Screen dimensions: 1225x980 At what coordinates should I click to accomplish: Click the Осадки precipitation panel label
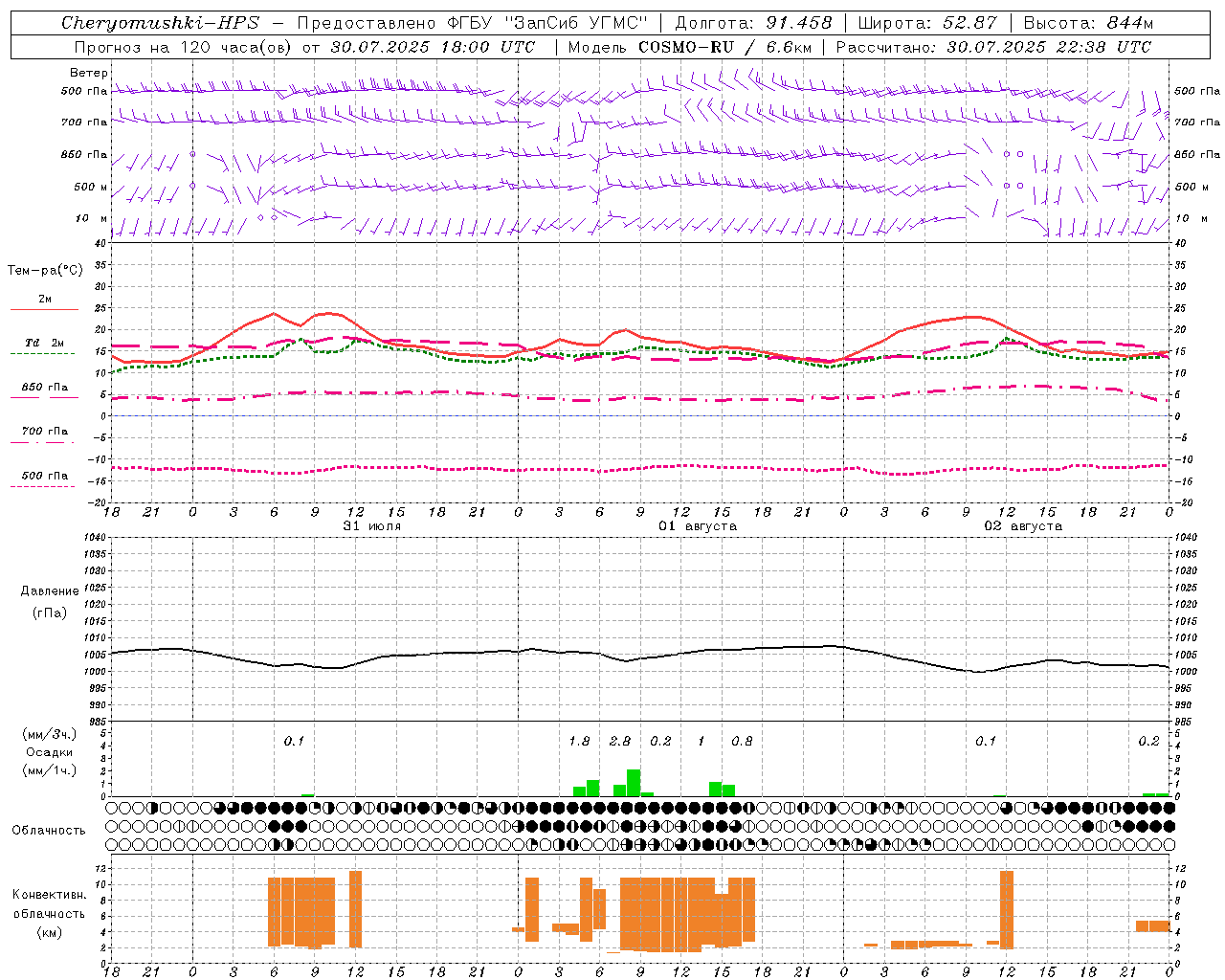click(x=49, y=752)
